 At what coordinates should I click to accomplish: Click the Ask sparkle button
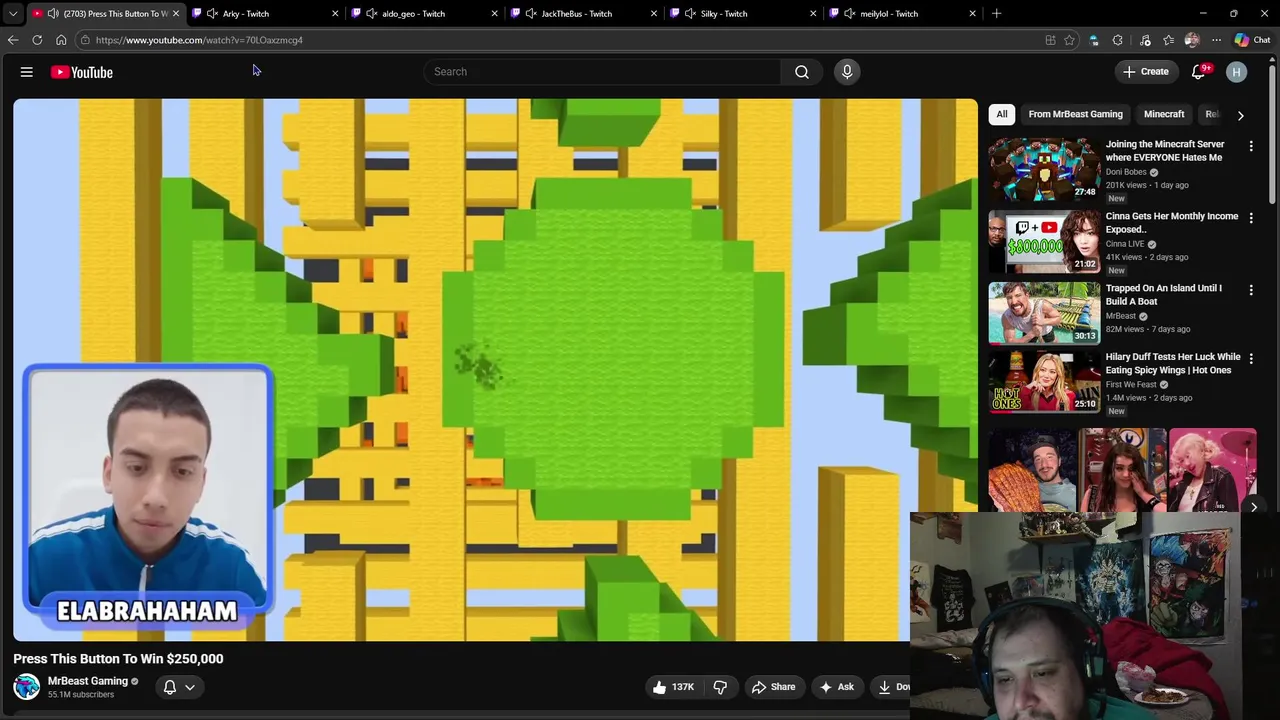pos(837,687)
